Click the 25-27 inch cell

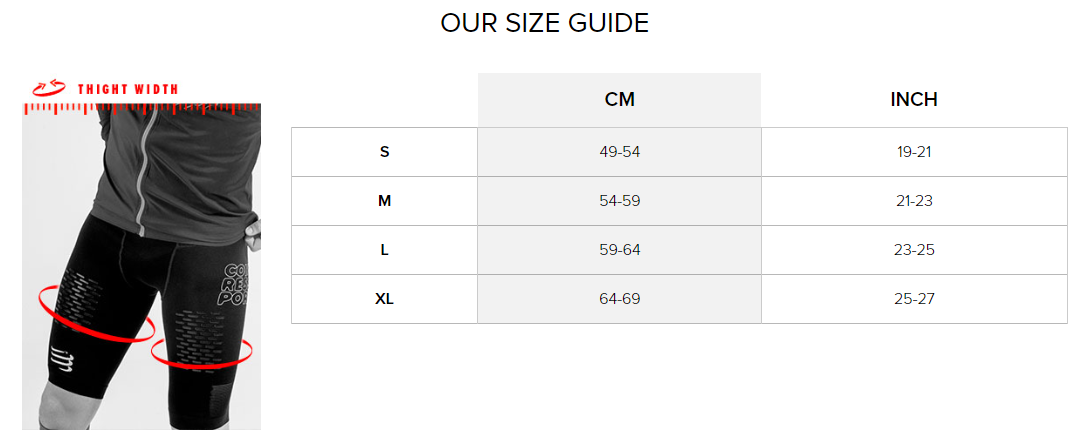click(914, 299)
